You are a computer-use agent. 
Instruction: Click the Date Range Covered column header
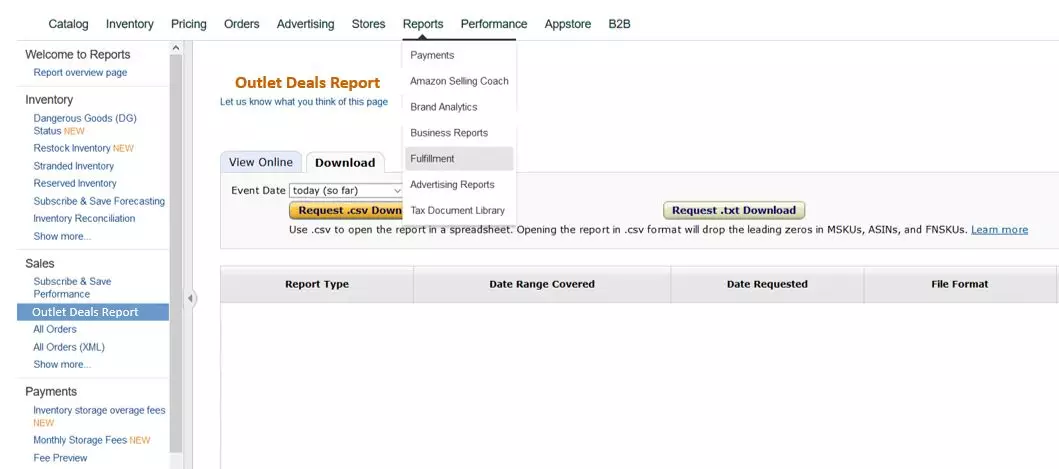[542, 285]
